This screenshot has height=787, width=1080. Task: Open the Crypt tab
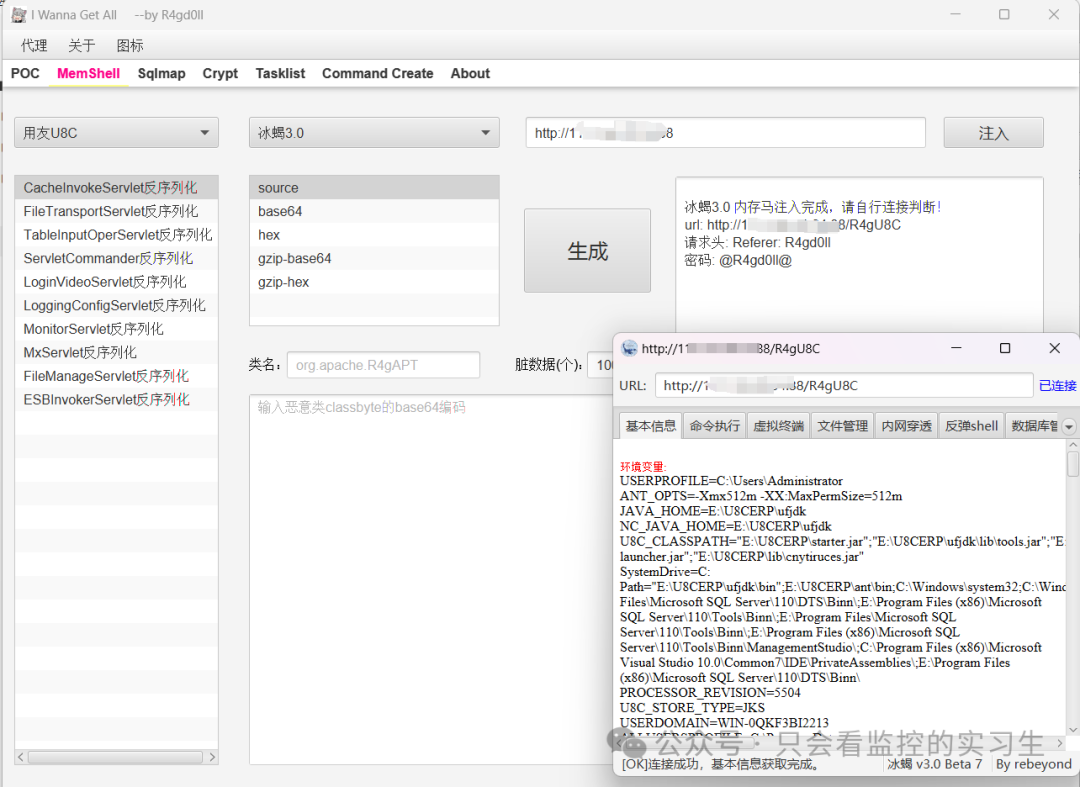(220, 73)
